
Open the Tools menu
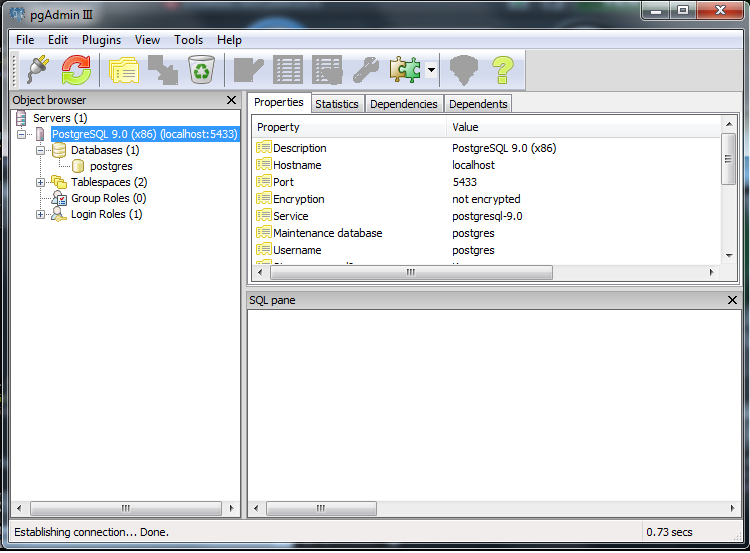(188, 40)
